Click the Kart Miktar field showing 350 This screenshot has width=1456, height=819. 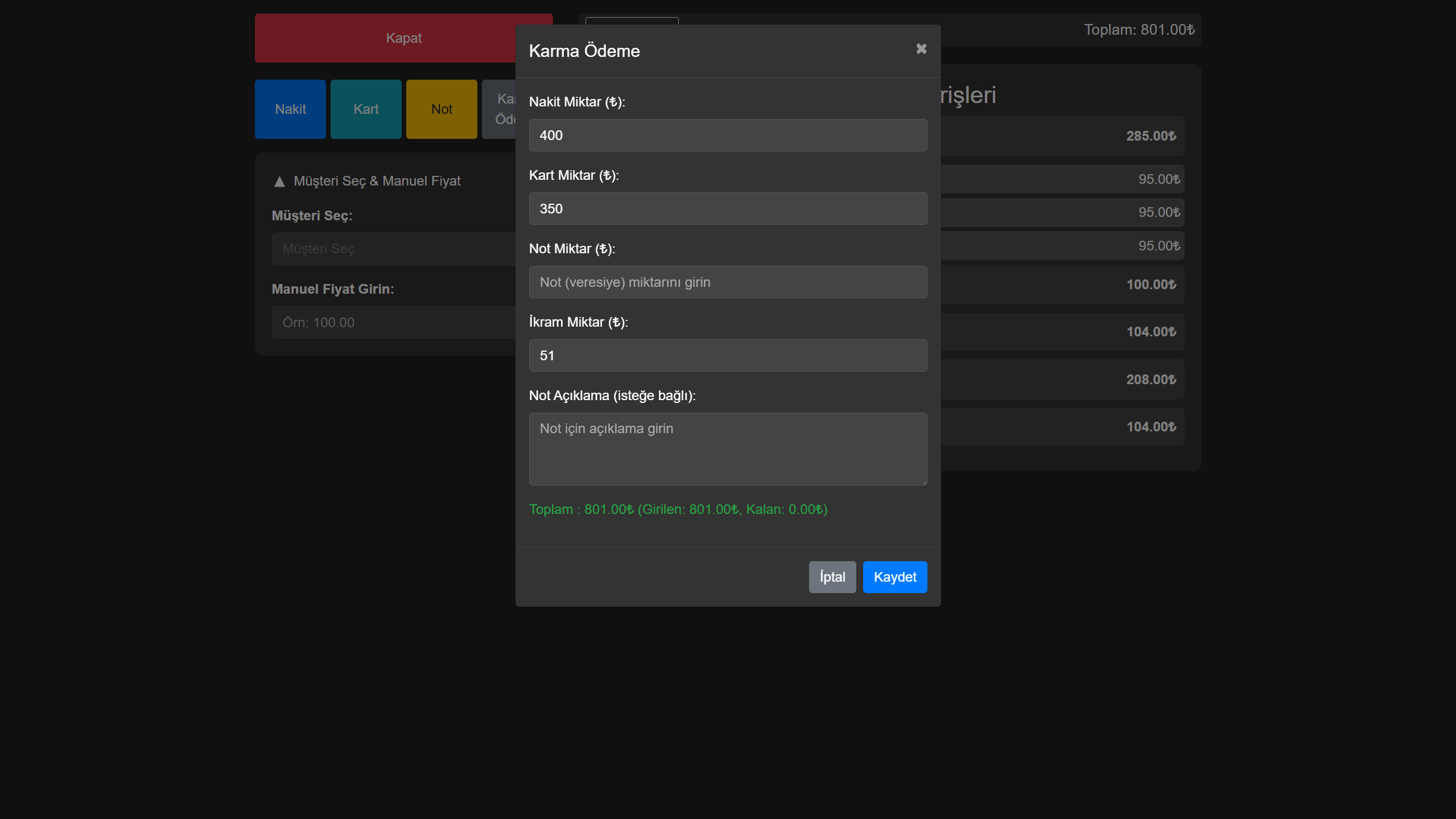point(727,209)
